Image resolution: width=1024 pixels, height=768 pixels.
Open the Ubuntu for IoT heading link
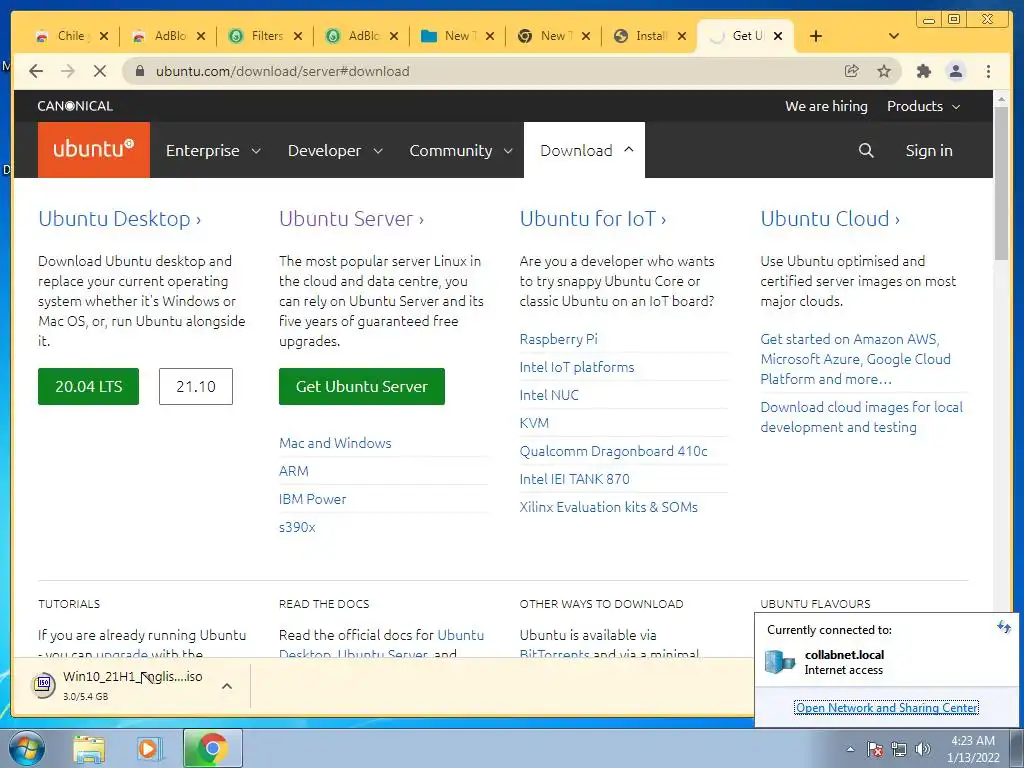[593, 219]
